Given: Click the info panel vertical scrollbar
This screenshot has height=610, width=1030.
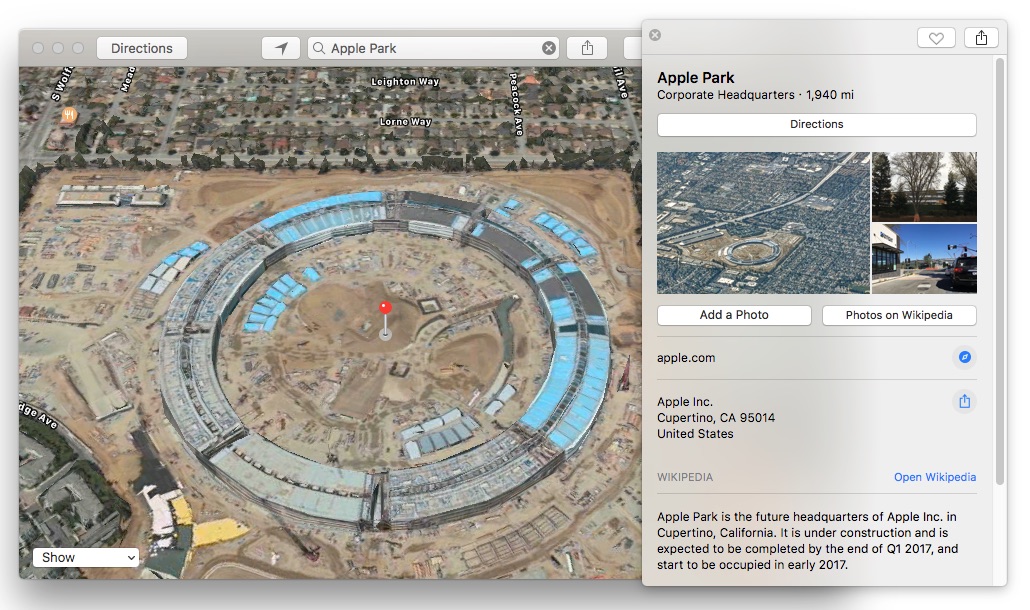Looking at the screenshot, I should (x=1000, y=270).
